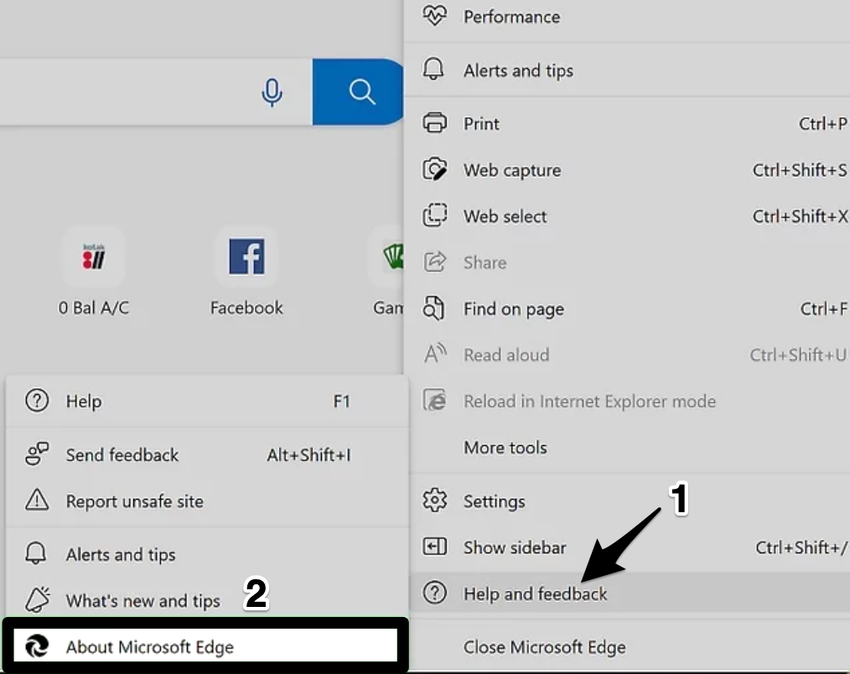The height and width of the screenshot is (674, 850).
Task: Click the Alt+Shift+I shortcut label
Action: (308, 455)
